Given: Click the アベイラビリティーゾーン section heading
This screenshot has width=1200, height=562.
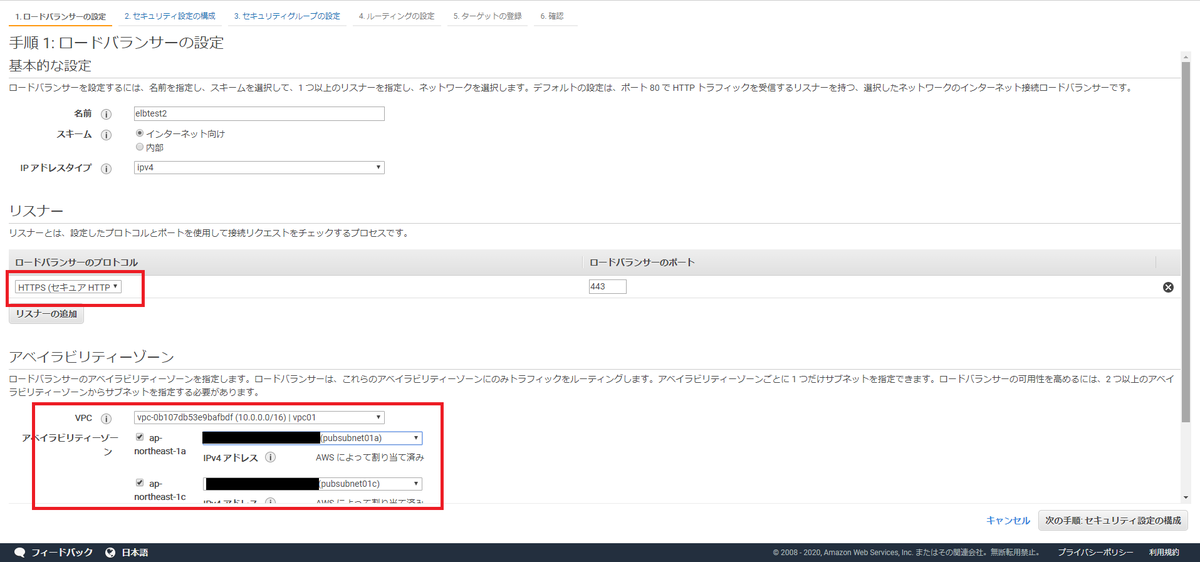Looking at the screenshot, I should tap(92, 356).
